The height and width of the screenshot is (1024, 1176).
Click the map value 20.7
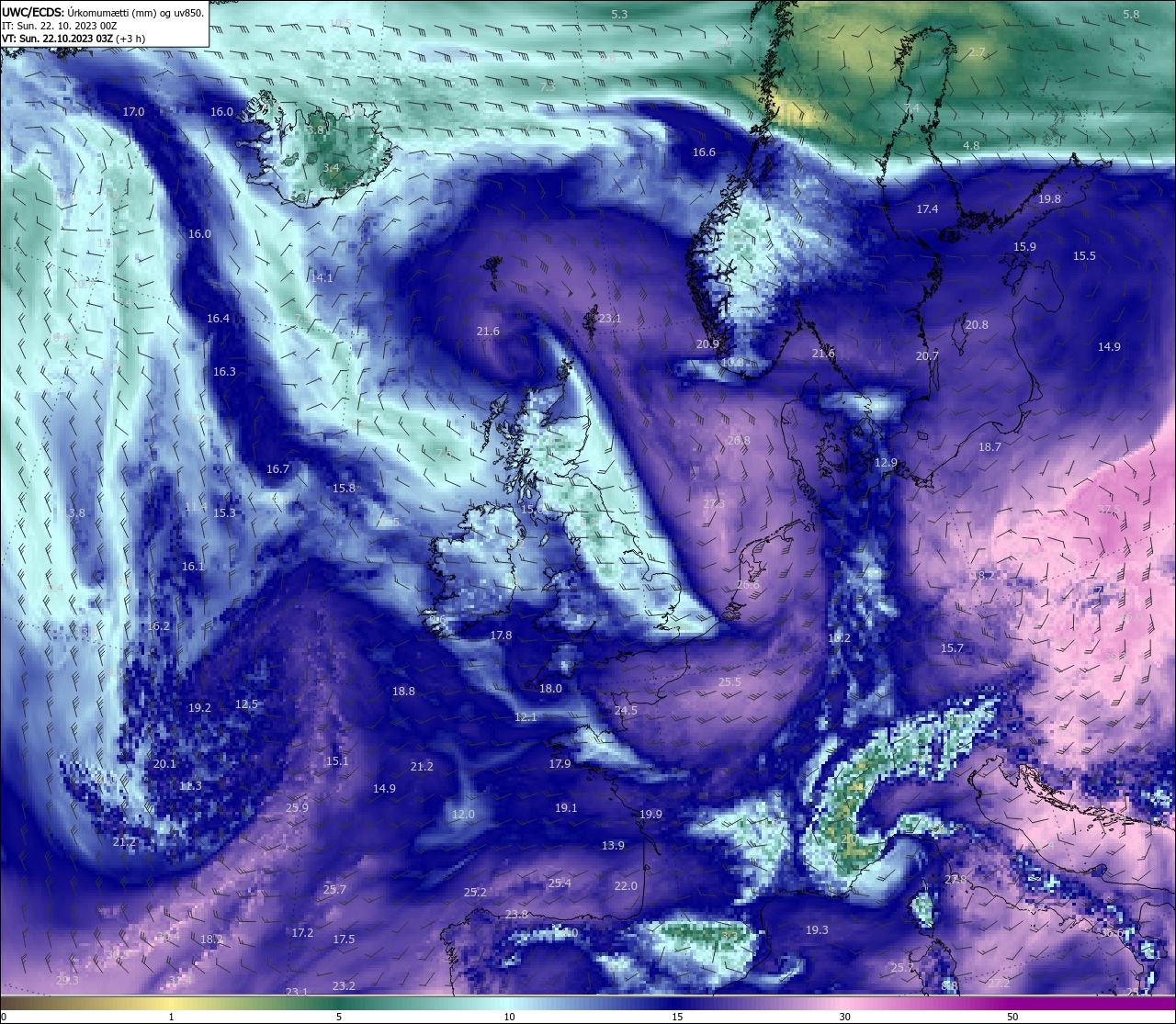[x=927, y=356]
